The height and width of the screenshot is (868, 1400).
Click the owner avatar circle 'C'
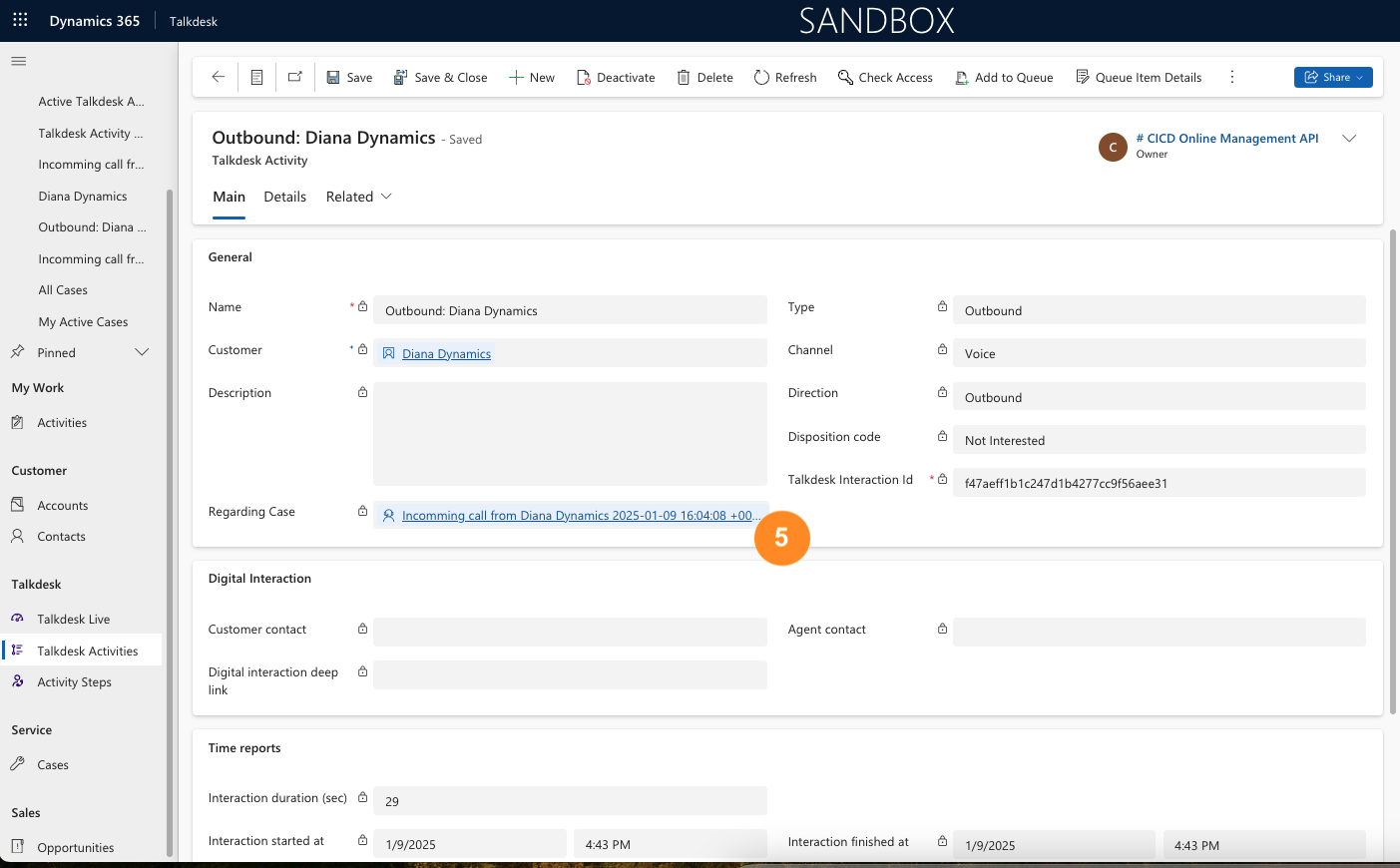(1113, 147)
